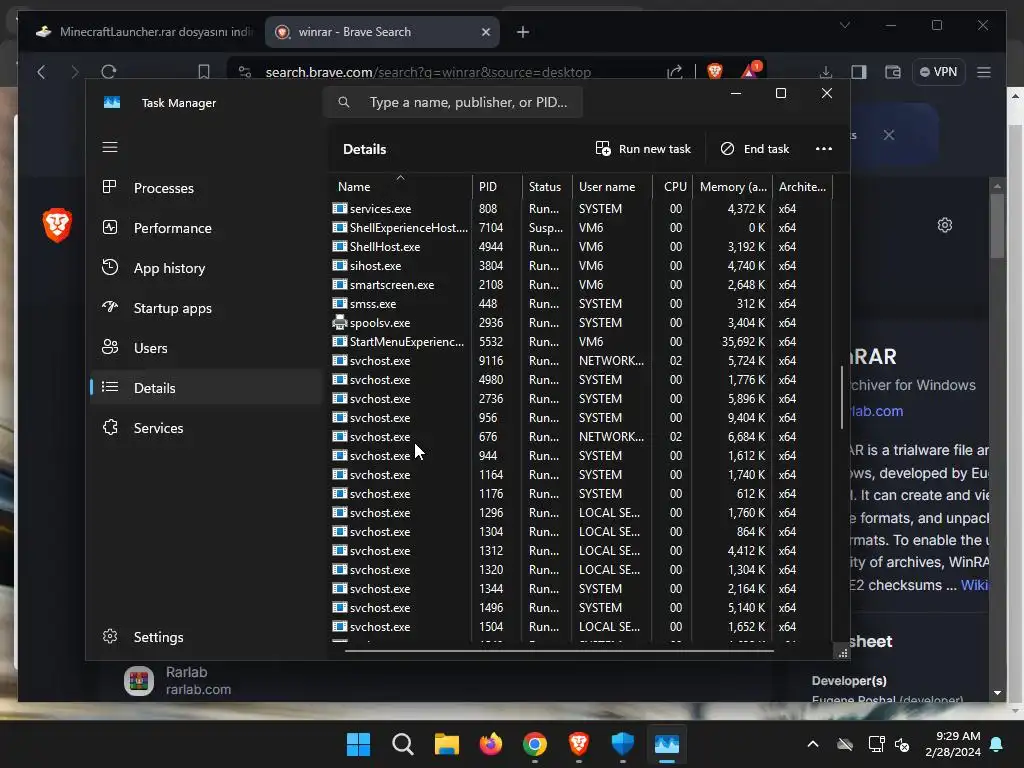The width and height of the screenshot is (1024, 768).
Task: Click the spoolsv.exe printer icon
Action: 340,322
